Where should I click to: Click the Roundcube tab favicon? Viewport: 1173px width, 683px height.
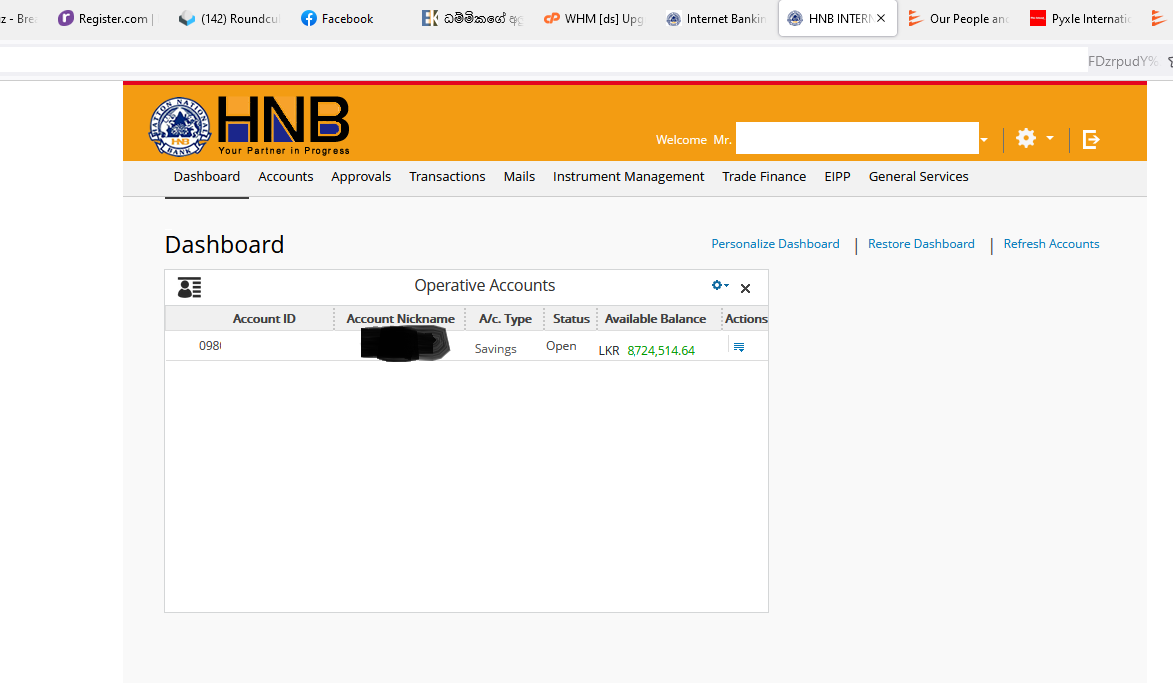click(187, 19)
